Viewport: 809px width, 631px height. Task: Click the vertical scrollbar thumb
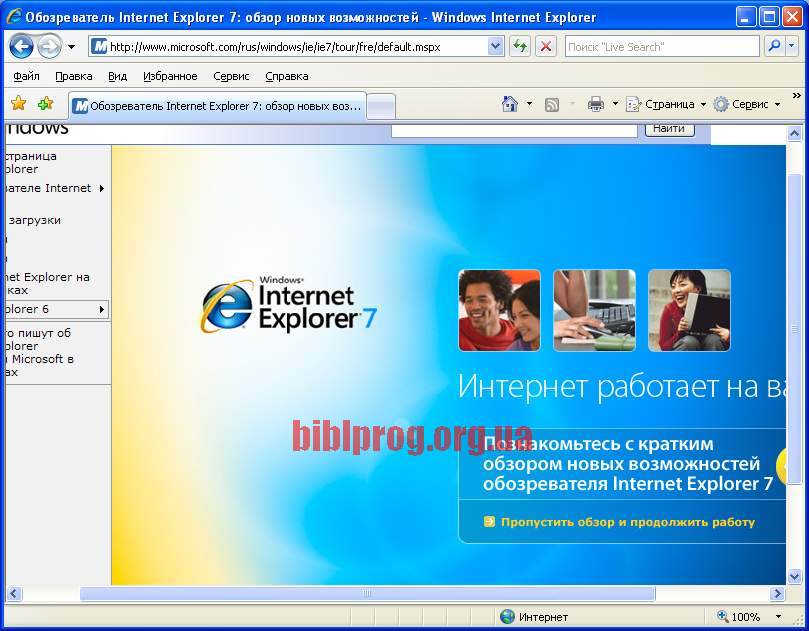[795, 329]
